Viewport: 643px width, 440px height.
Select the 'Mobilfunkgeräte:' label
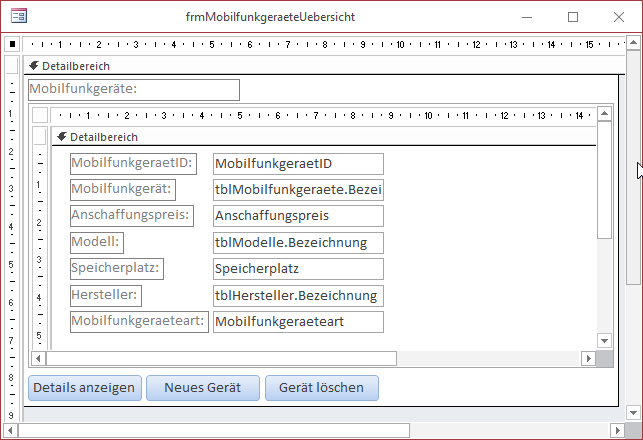[x=134, y=90]
